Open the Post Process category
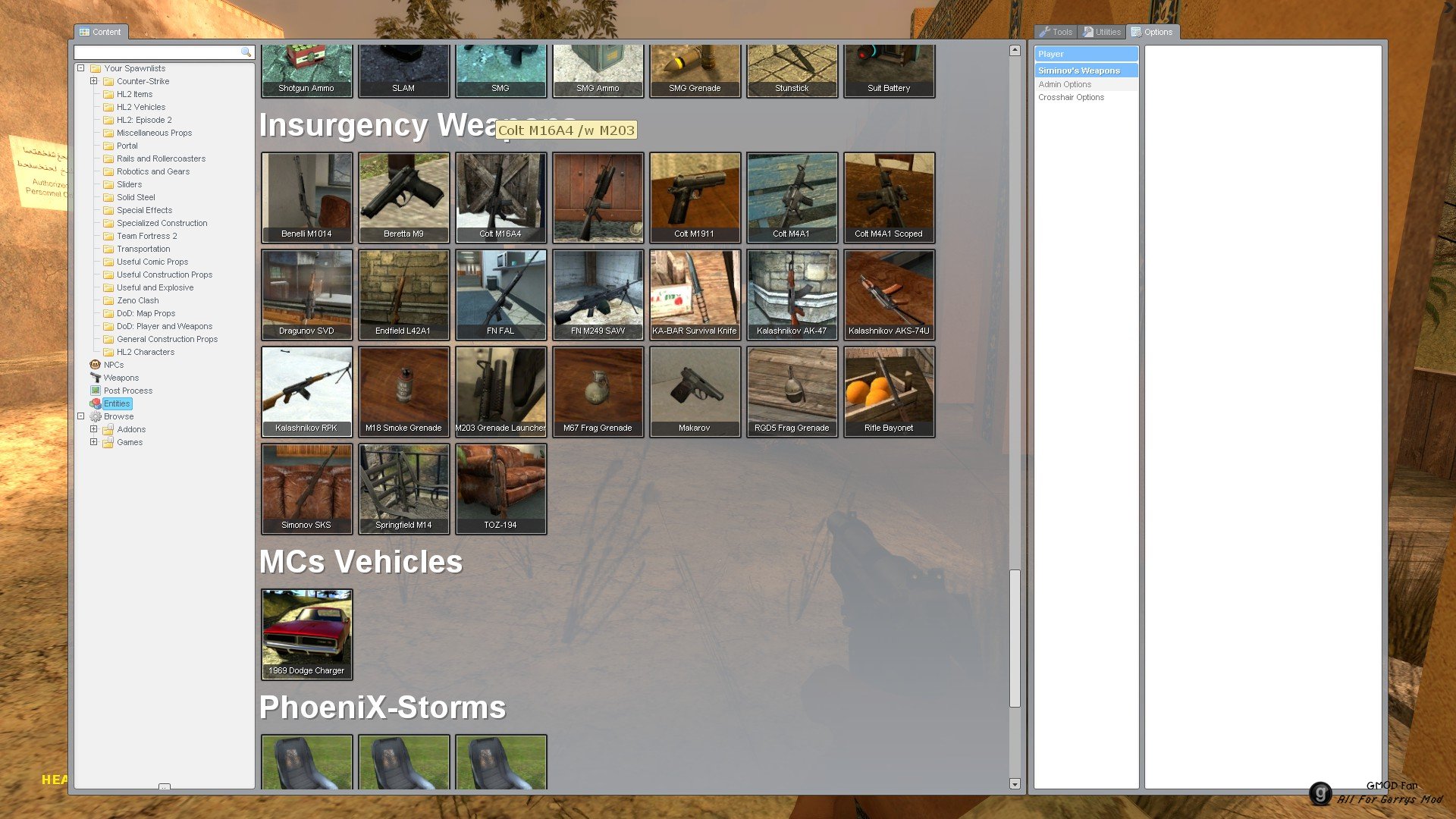The width and height of the screenshot is (1456, 819). (128, 391)
